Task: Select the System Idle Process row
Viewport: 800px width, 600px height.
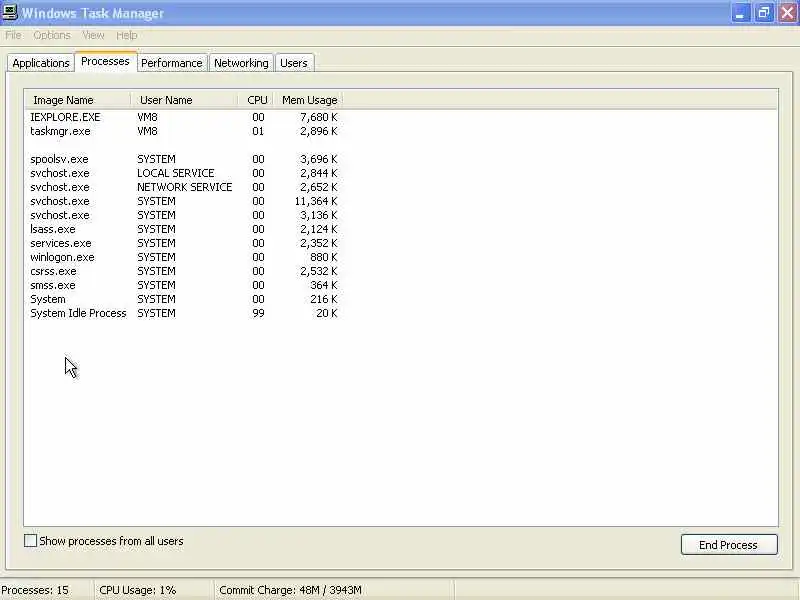Action: pos(184,313)
